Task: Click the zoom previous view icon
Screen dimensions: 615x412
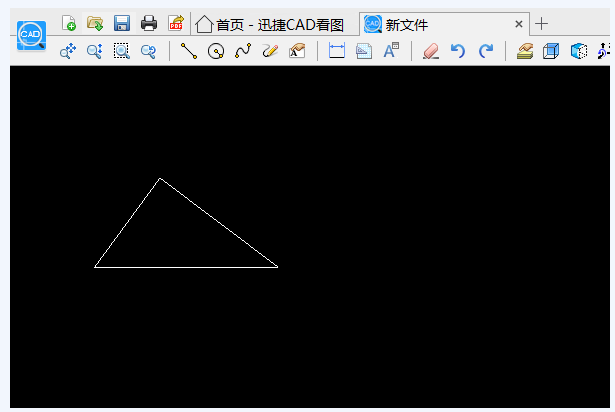Action: point(149,51)
